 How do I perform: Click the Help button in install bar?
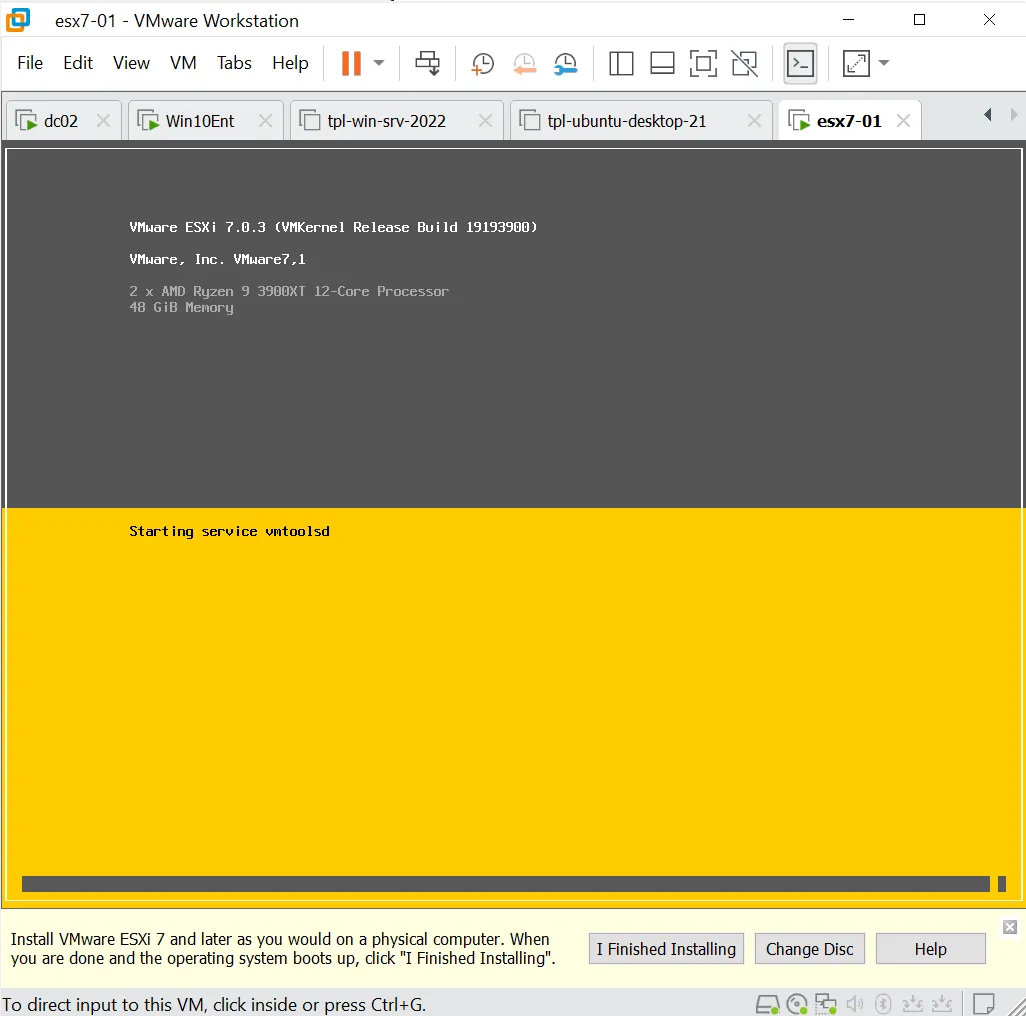tap(930, 949)
